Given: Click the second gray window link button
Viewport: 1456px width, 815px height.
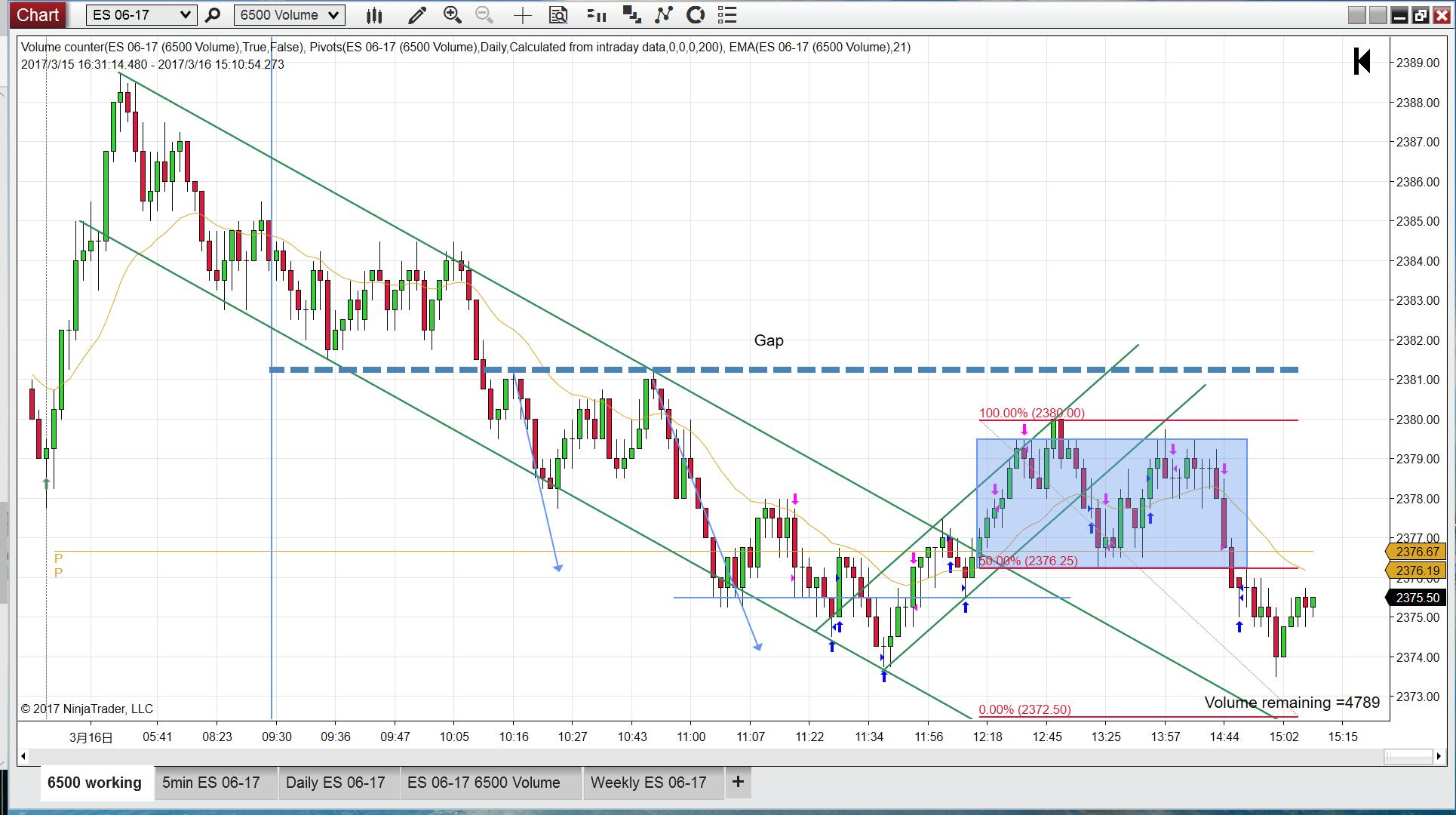Looking at the screenshot, I should click(x=1378, y=15).
